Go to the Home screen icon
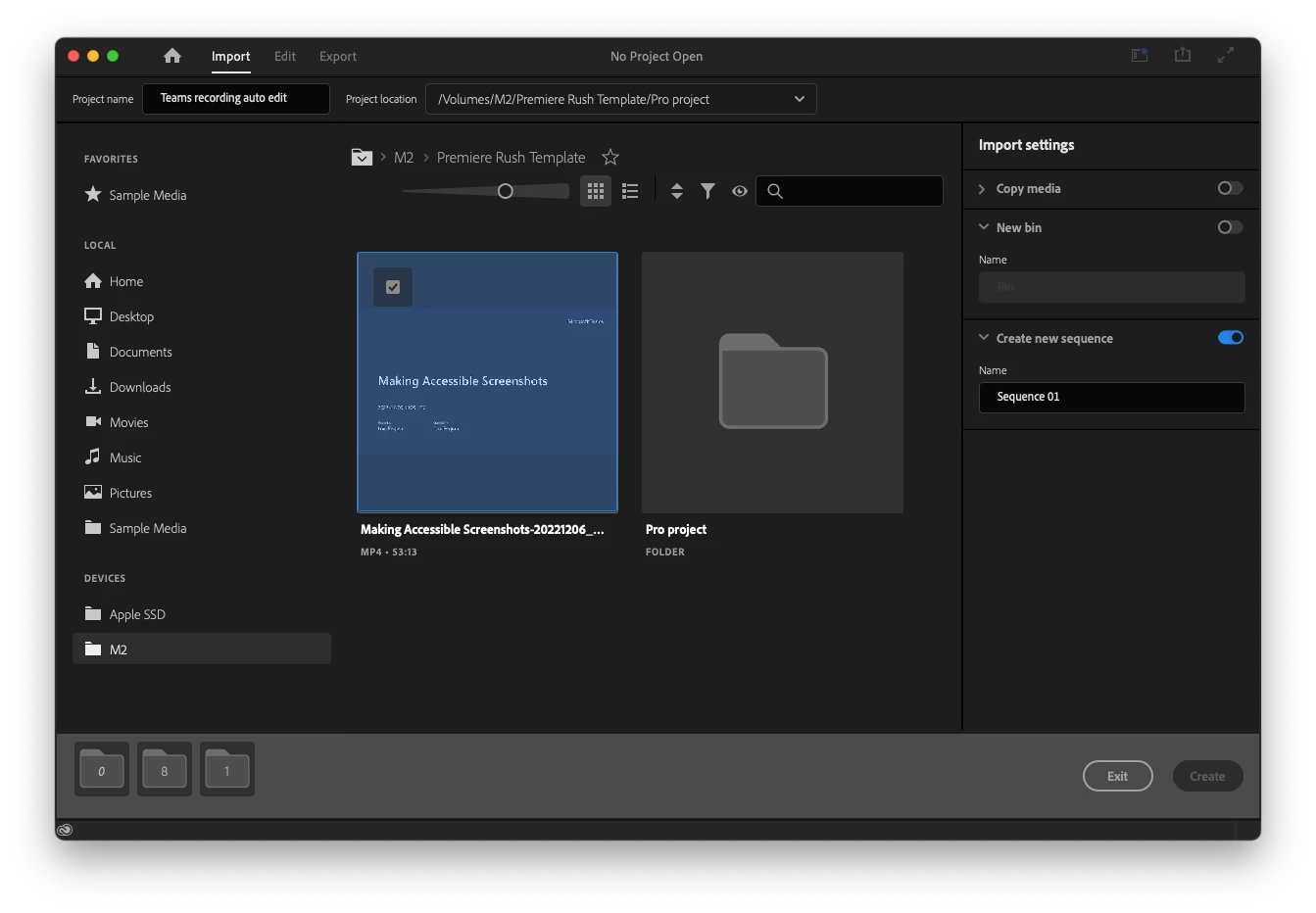1316x913 pixels. pyautogui.click(x=172, y=56)
